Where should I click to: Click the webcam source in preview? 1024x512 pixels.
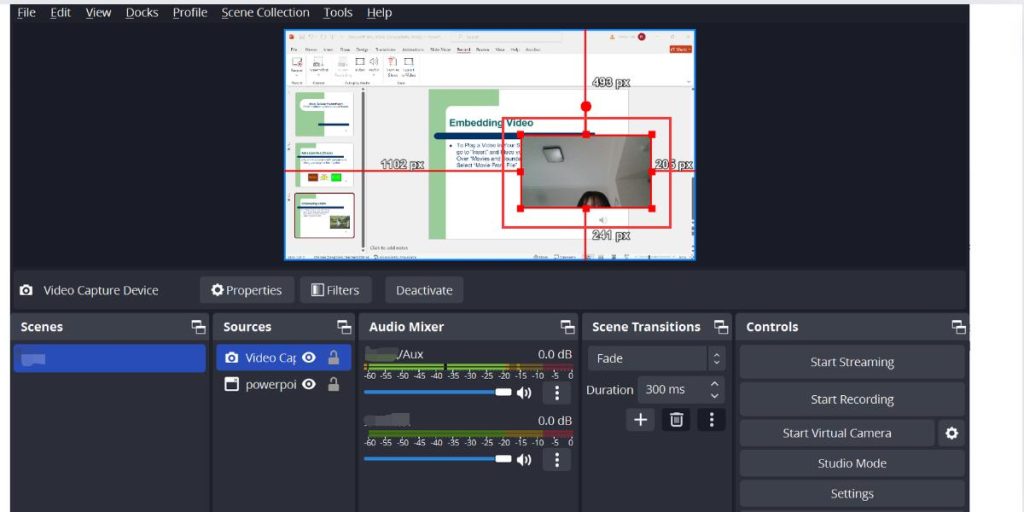click(586, 171)
